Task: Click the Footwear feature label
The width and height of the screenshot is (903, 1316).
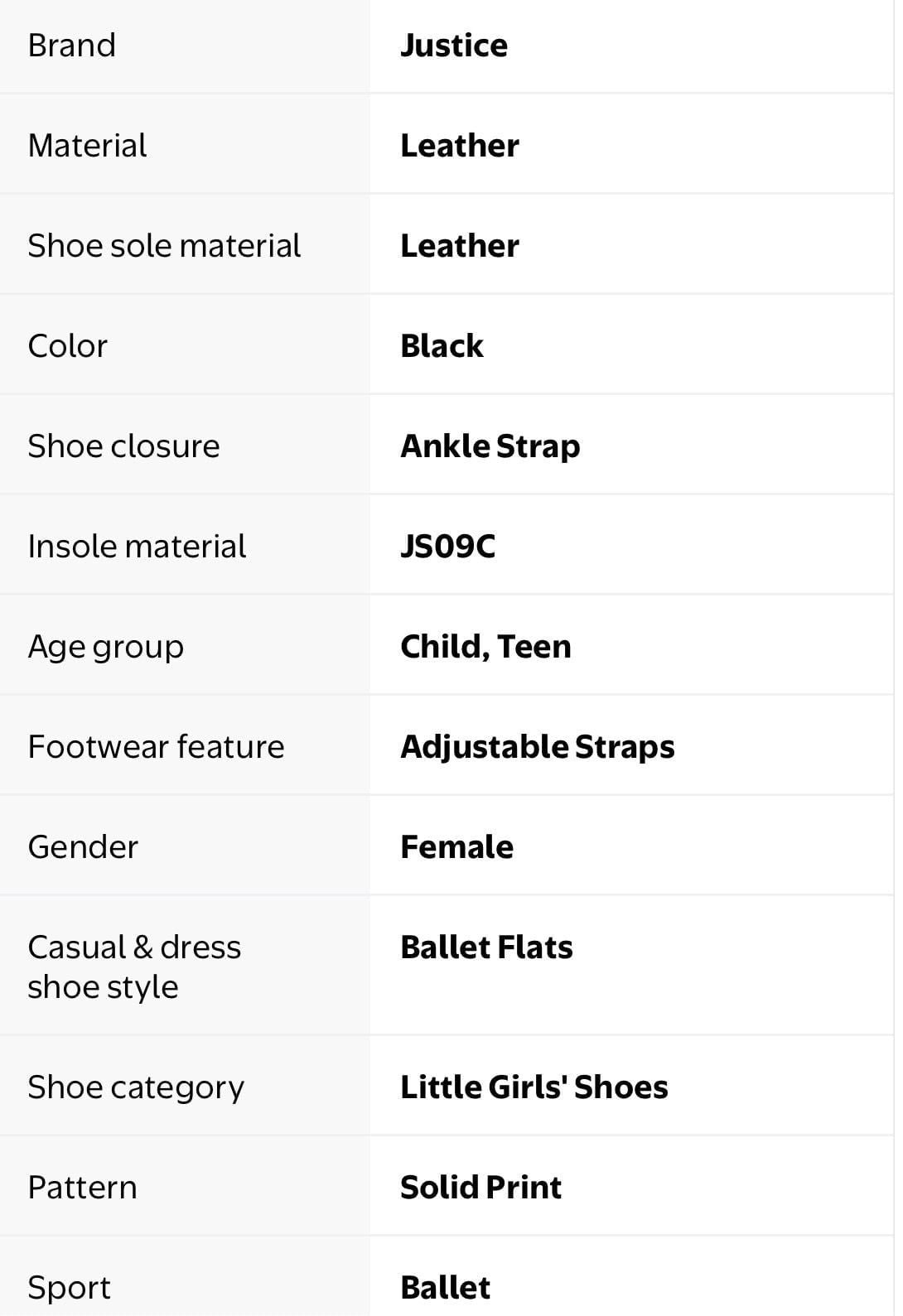Action: click(x=156, y=747)
